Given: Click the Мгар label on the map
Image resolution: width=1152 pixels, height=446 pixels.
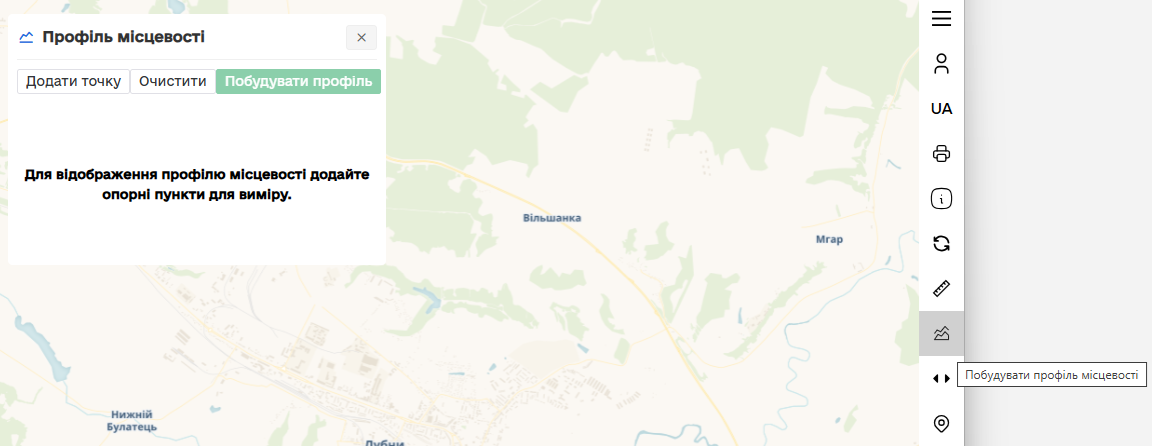Looking at the screenshot, I should click(x=829, y=240).
